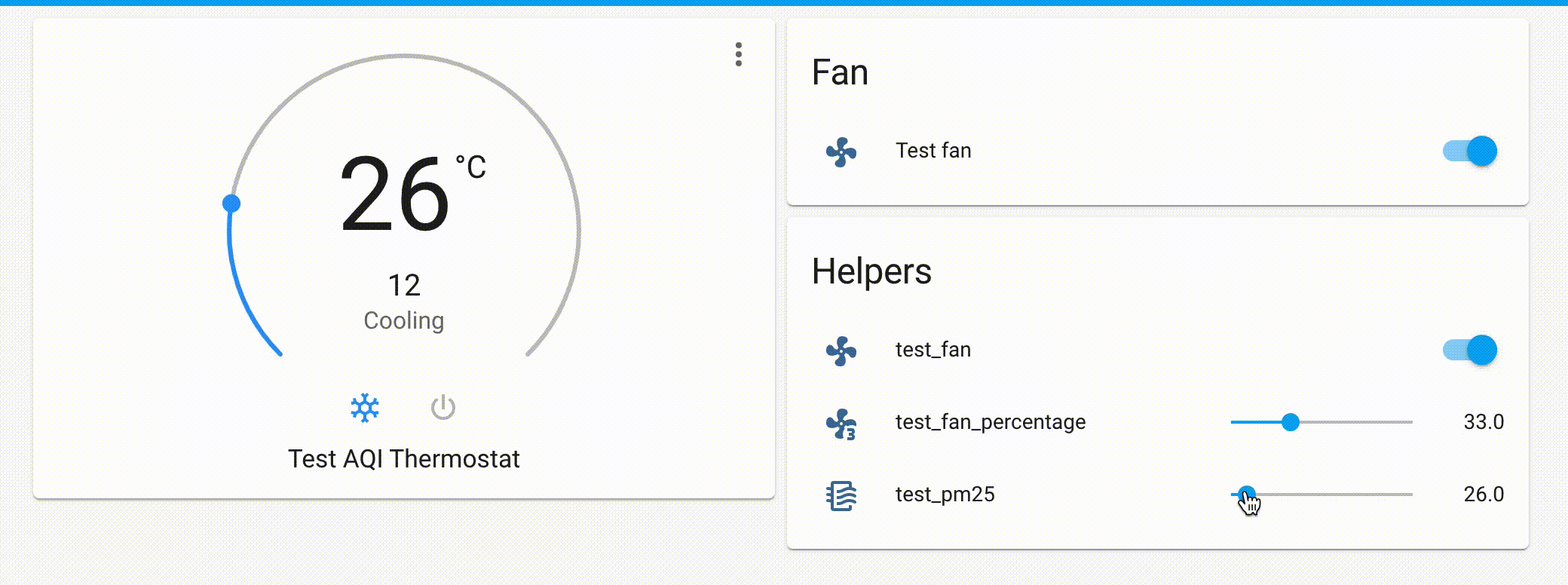Click the Helpers card header
The height and width of the screenshot is (585, 1568).
coord(872,271)
